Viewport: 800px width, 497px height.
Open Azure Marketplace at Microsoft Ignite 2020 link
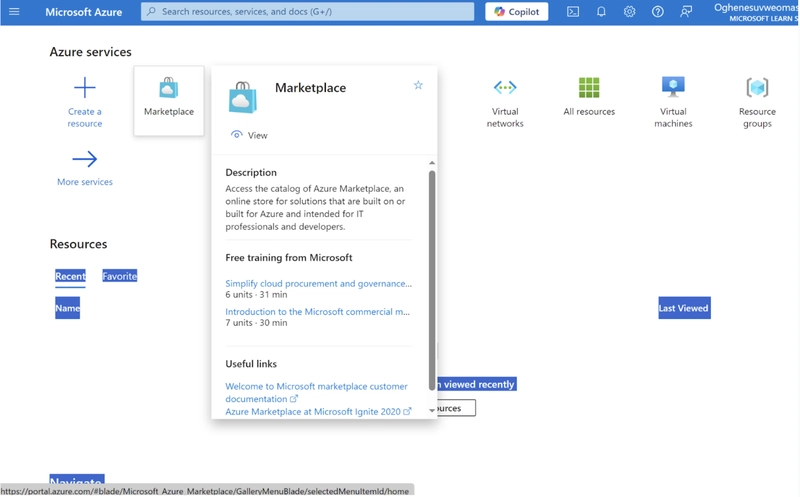[318, 411]
